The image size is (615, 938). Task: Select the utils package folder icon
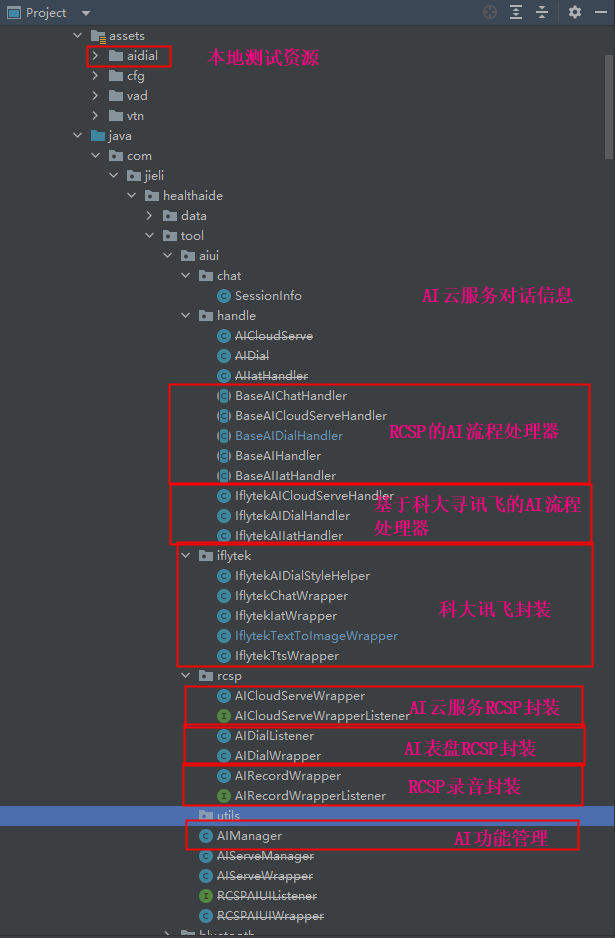click(206, 815)
